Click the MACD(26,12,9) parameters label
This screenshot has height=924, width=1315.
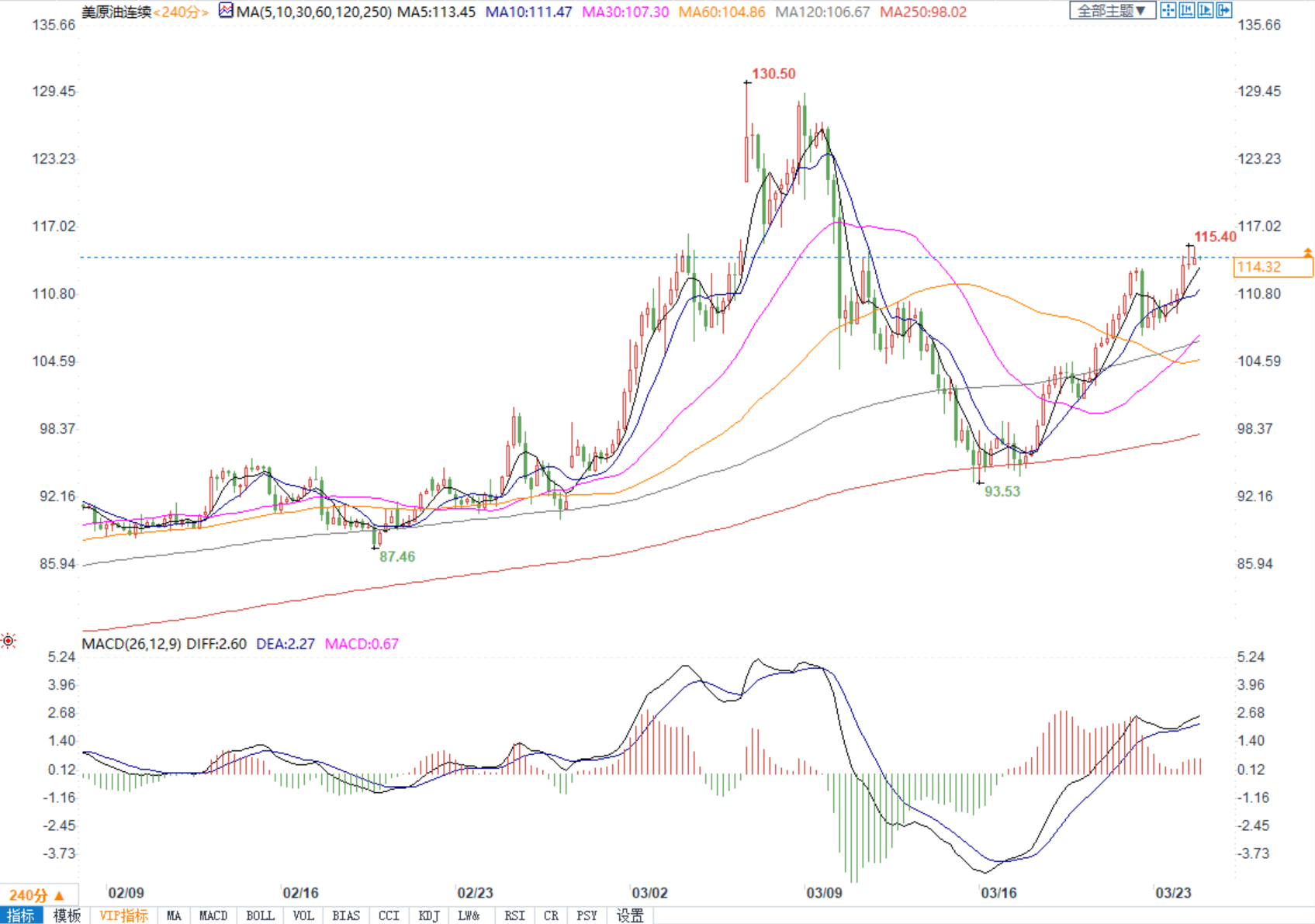click(132, 644)
